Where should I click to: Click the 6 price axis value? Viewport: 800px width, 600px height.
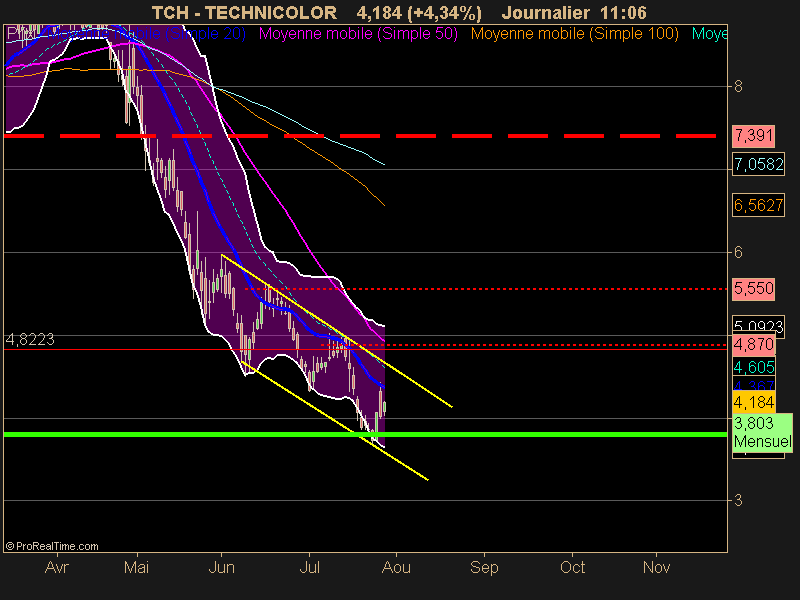point(738,252)
